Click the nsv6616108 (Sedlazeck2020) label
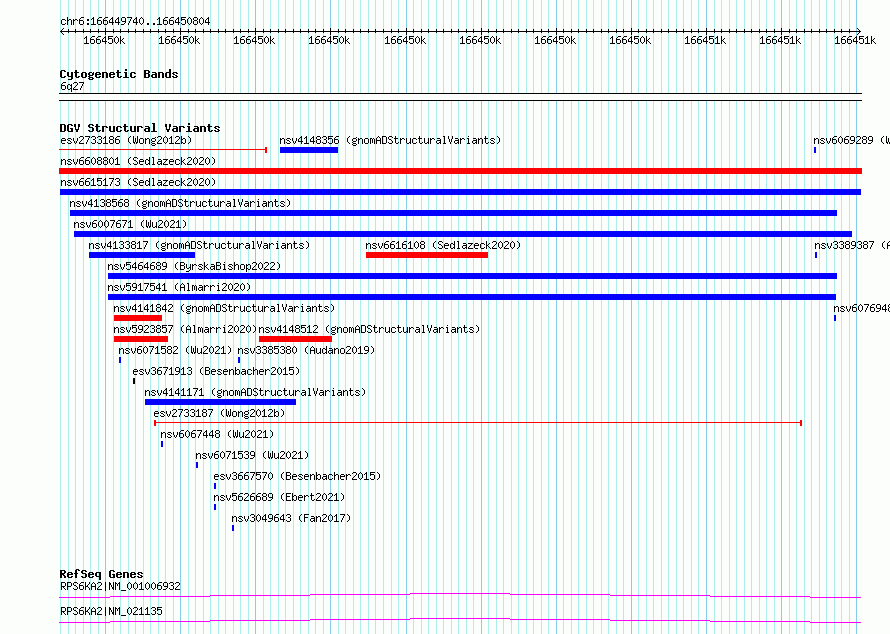The height and width of the screenshot is (634, 890). click(x=443, y=245)
